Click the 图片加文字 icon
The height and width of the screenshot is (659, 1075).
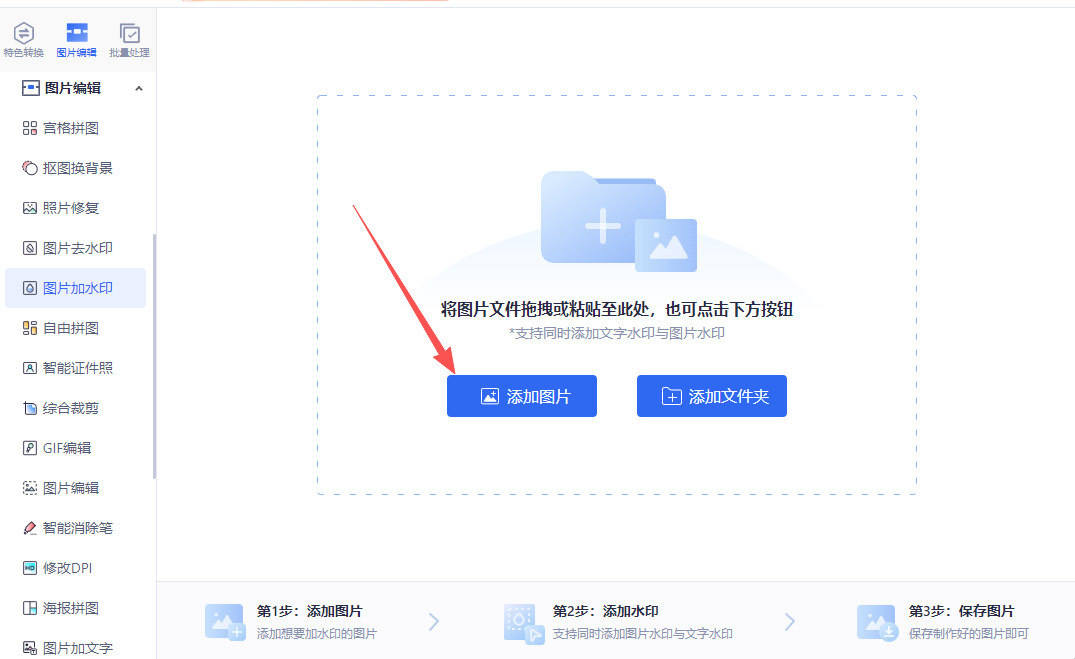coord(29,648)
